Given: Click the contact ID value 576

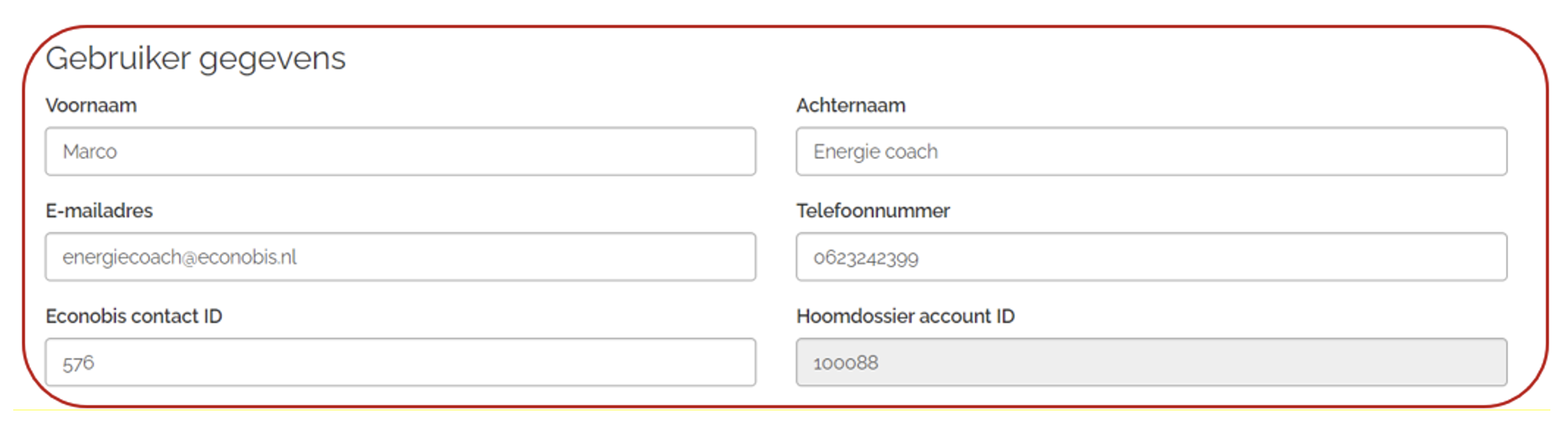Looking at the screenshot, I should point(78,363).
